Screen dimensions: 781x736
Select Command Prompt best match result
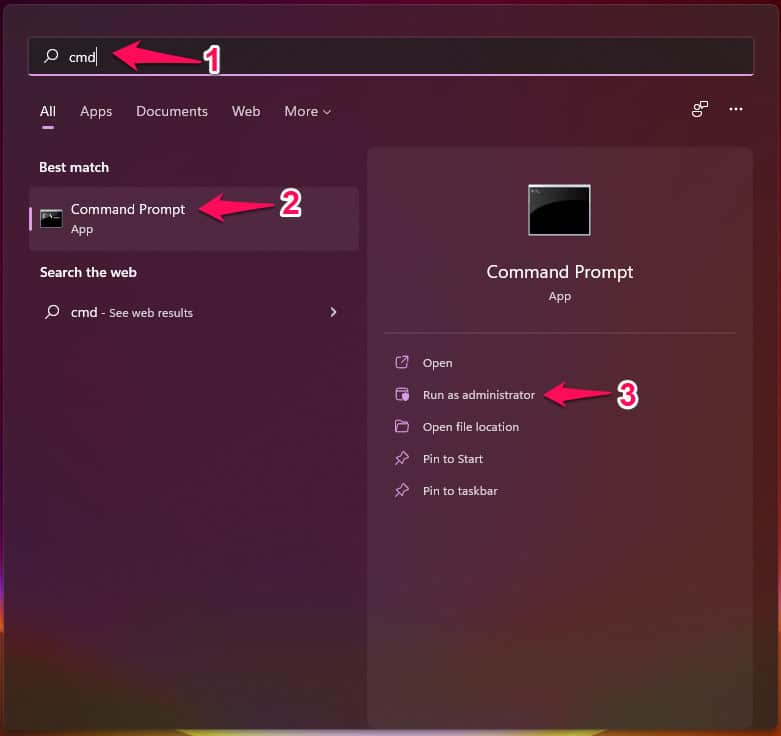[194, 218]
